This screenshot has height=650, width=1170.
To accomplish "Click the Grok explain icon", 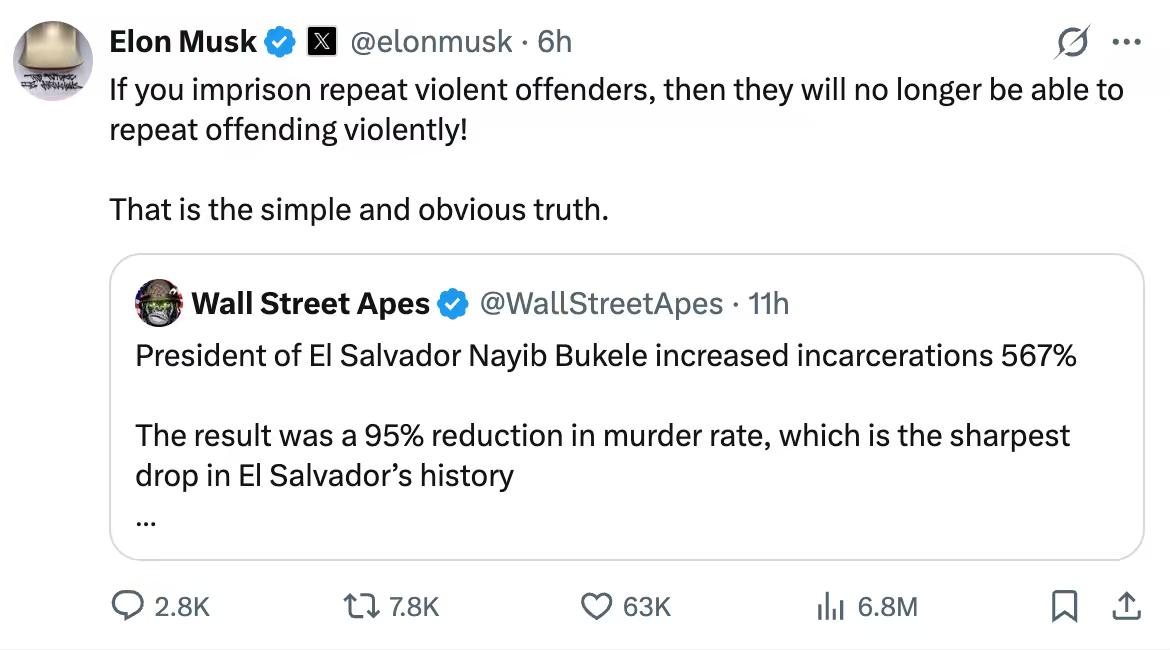I will 1073,43.
